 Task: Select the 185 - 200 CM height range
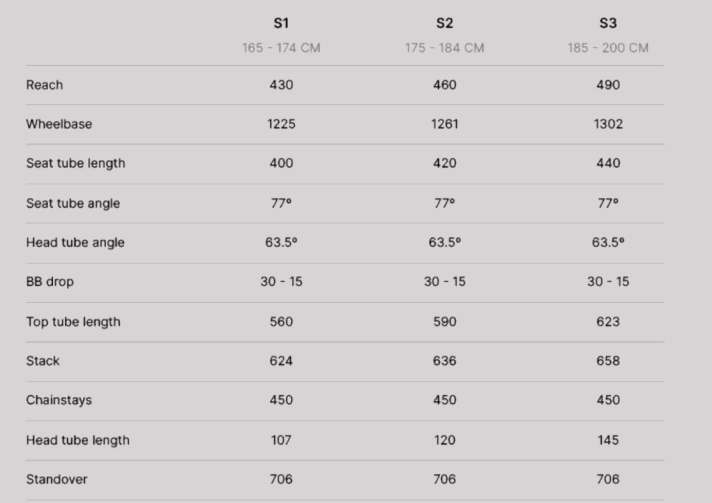[x=607, y=48]
